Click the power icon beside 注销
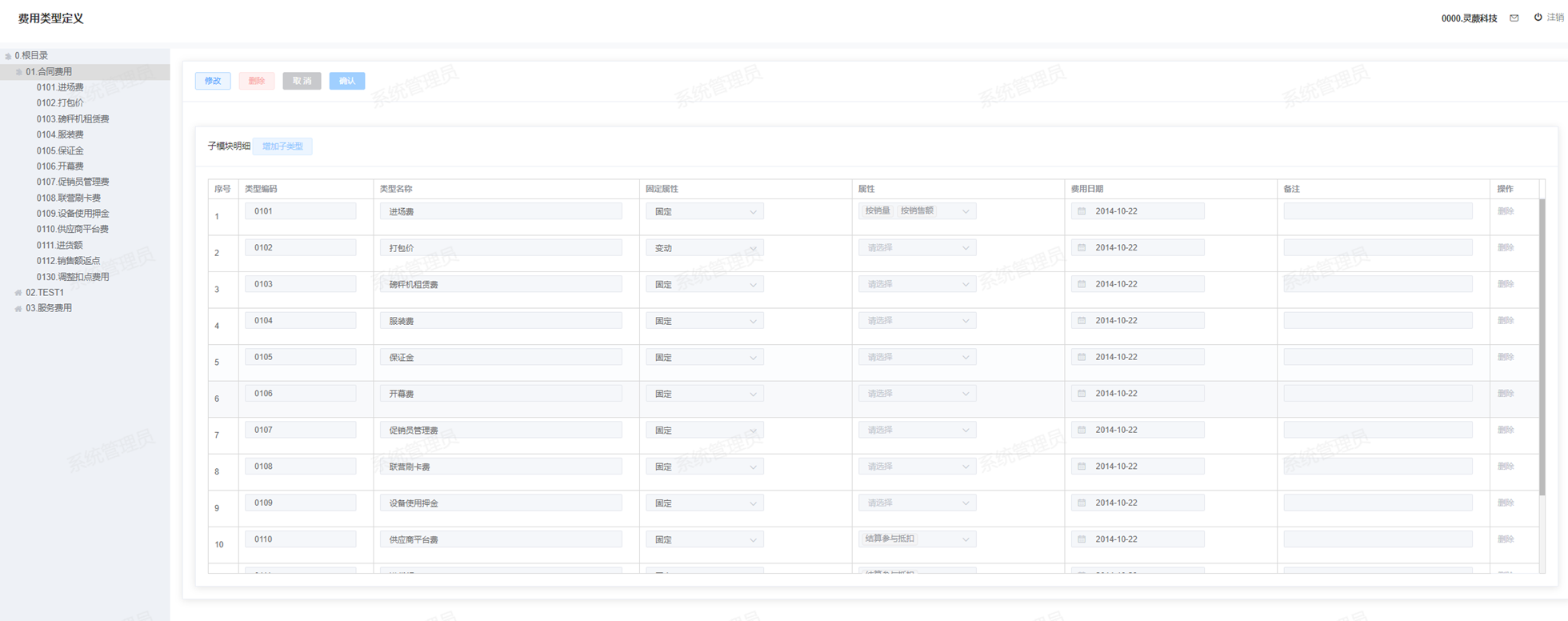This screenshot has width=1568, height=621. (1538, 17)
